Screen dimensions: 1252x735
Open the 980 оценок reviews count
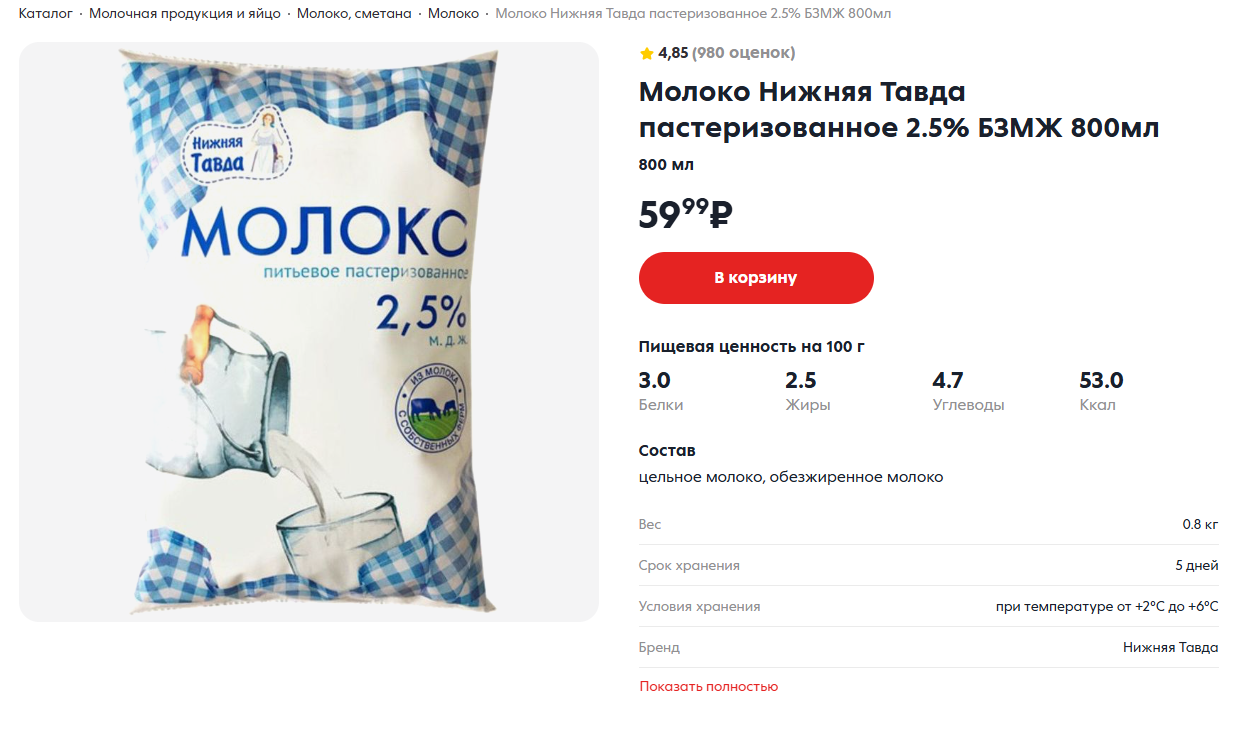(744, 53)
